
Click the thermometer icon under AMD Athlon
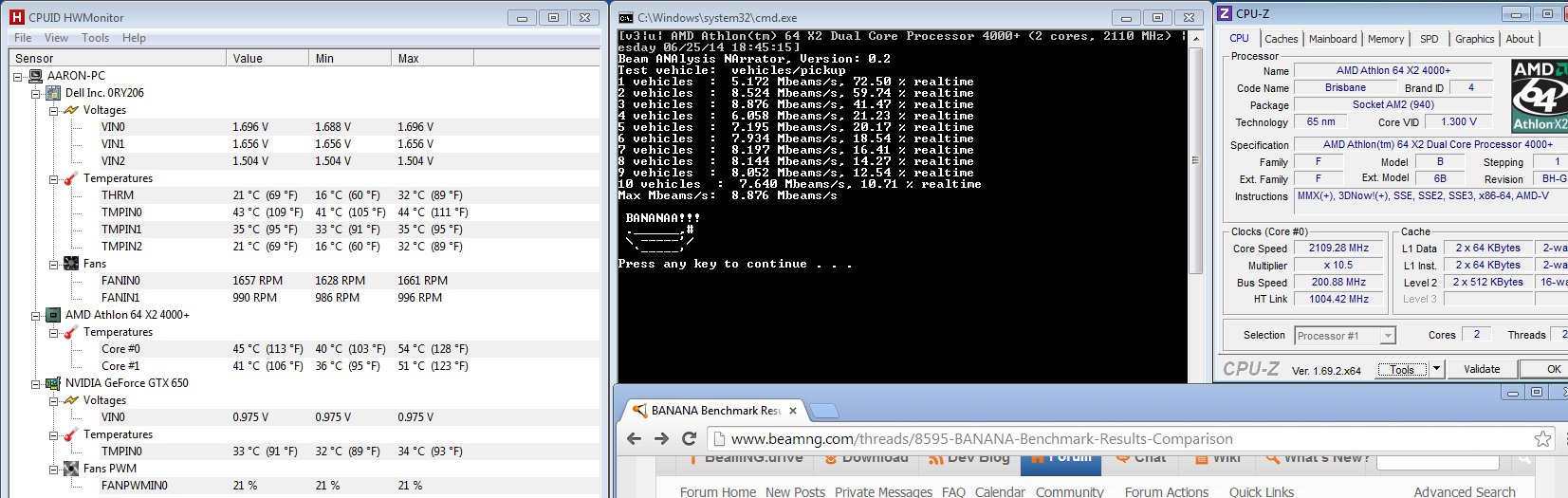[71, 332]
